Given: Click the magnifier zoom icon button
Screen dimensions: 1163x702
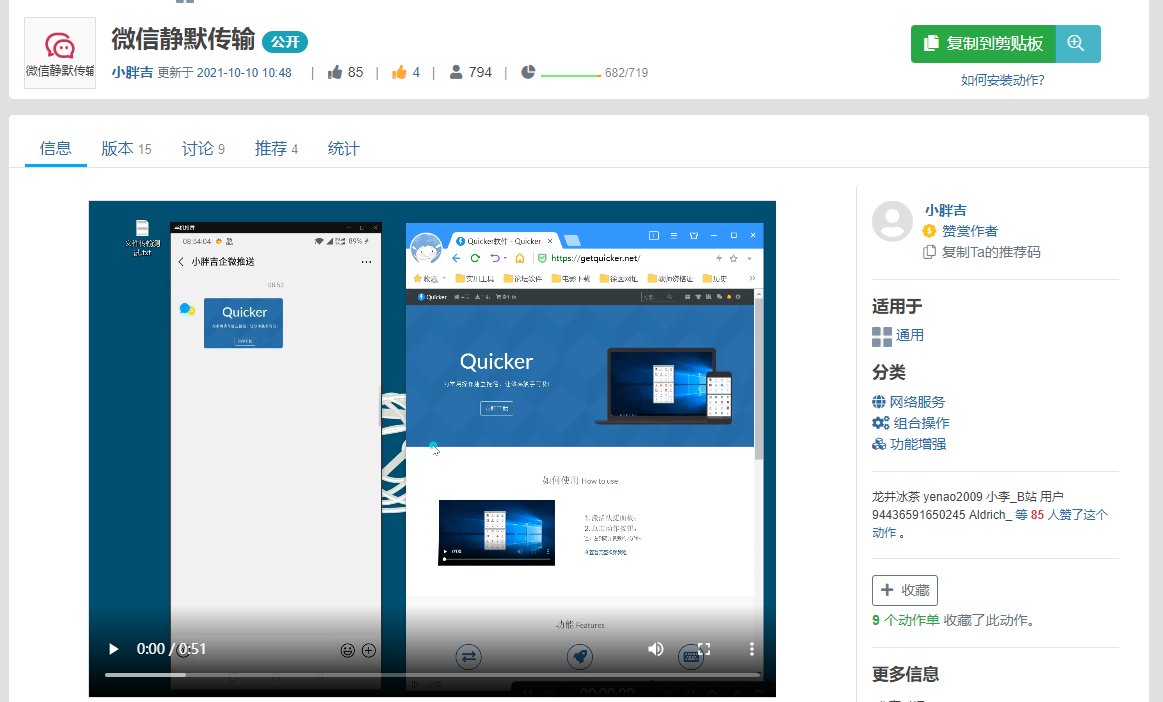Looking at the screenshot, I should pos(1078,44).
